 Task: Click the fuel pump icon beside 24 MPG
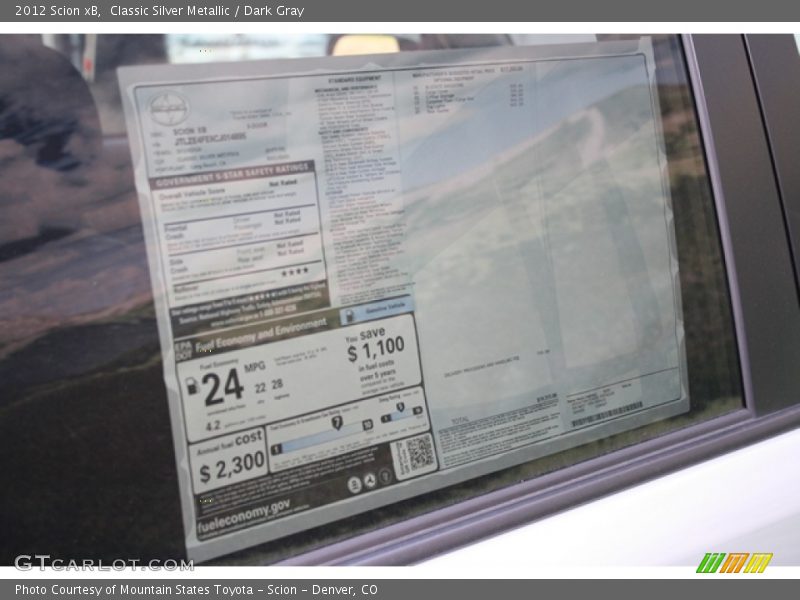point(192,386)
